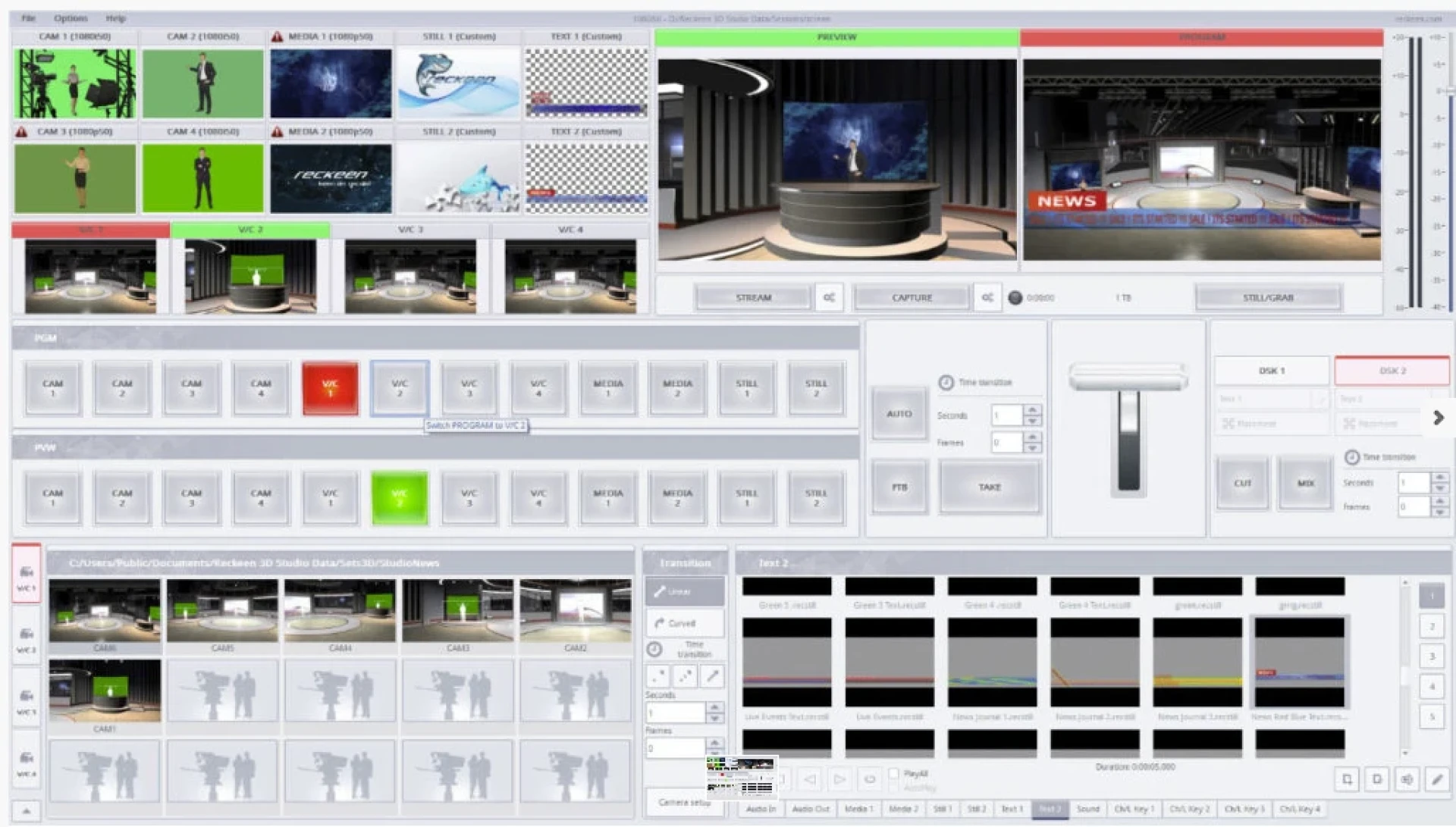The height and width of the screenshot is (827, 1456).
Task: Decrease Frames stepper in DSK panel
Action: (x=1439, y=512)
